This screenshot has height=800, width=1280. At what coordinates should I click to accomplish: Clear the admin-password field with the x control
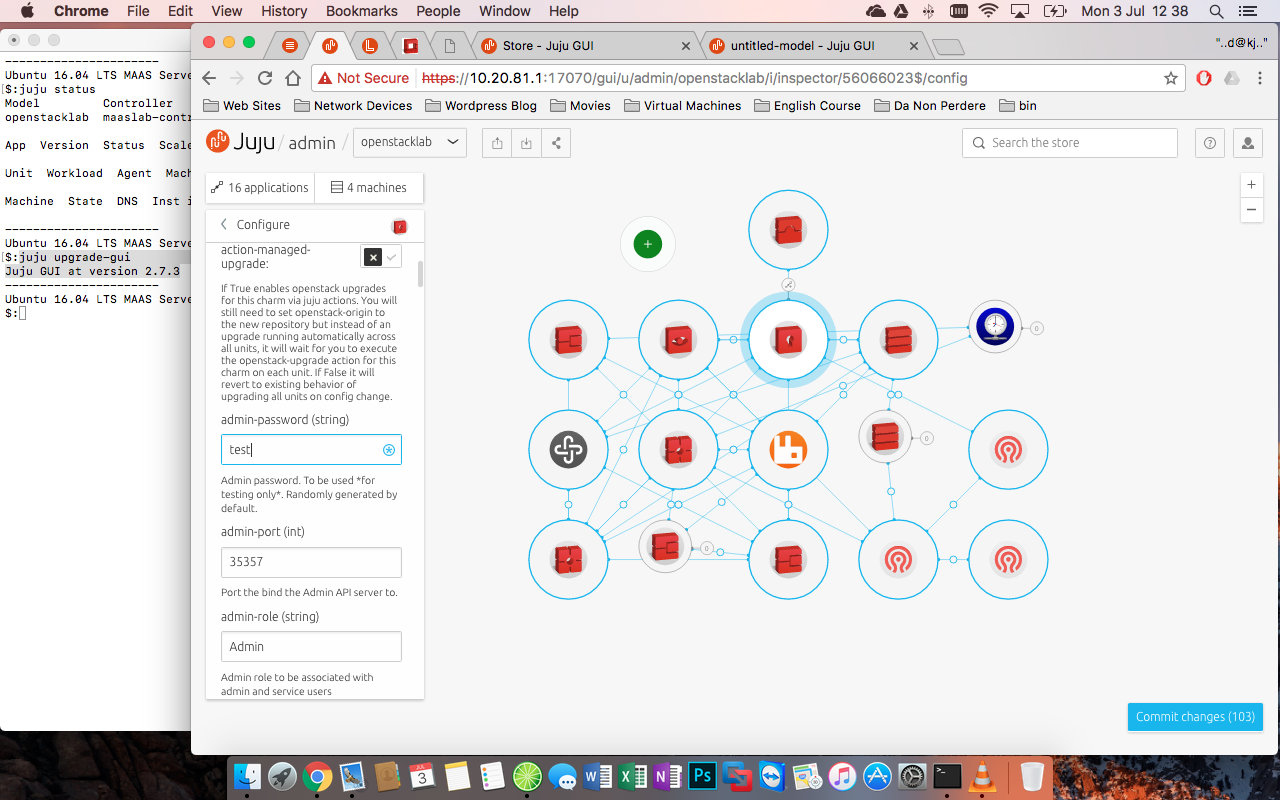(x=388, y=449)
